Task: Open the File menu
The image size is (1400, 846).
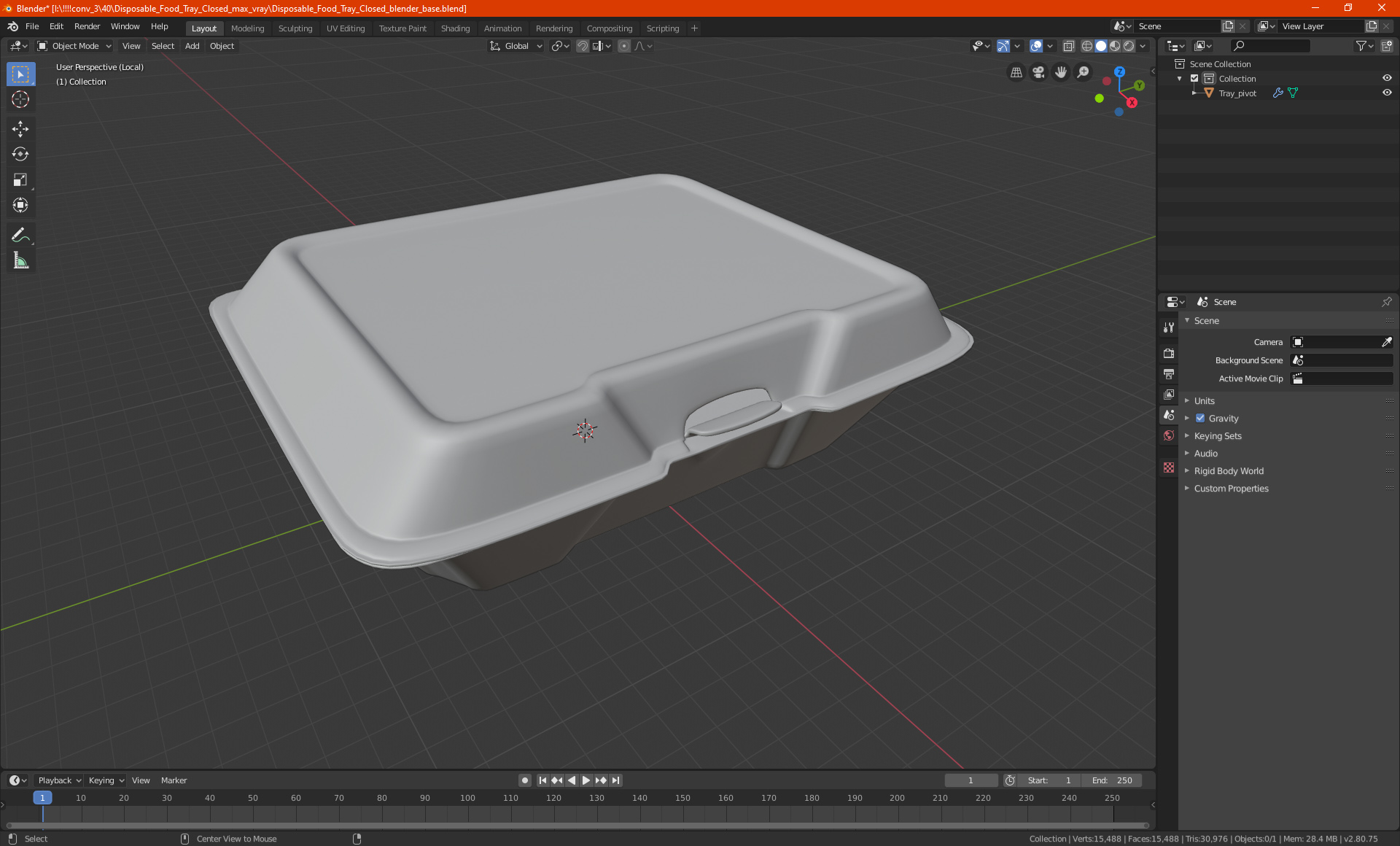Action: (x=32, y=26)
